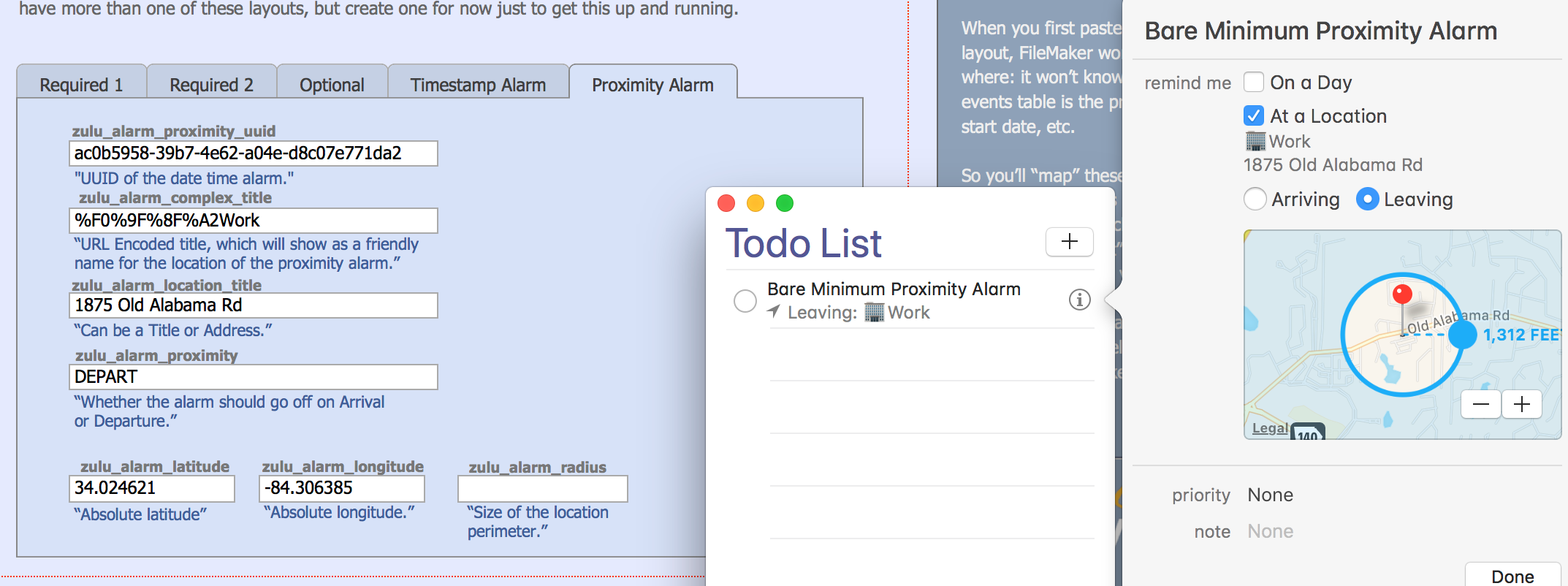
Task: Add a new reminder with plus button
Action: (1069, 242)
